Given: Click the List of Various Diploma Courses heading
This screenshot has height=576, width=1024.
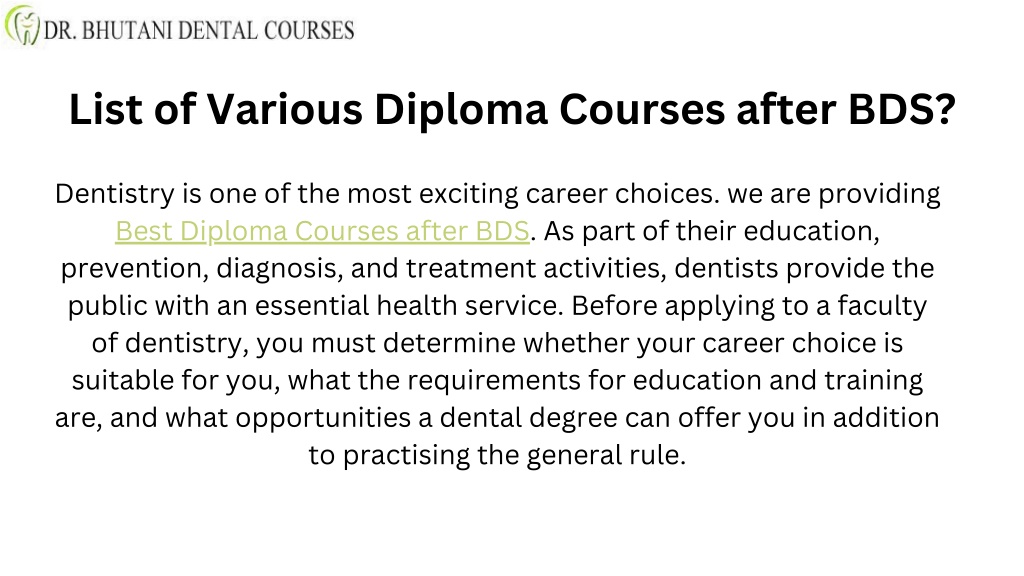Looking at the screenshot, I should coord(513,109).
